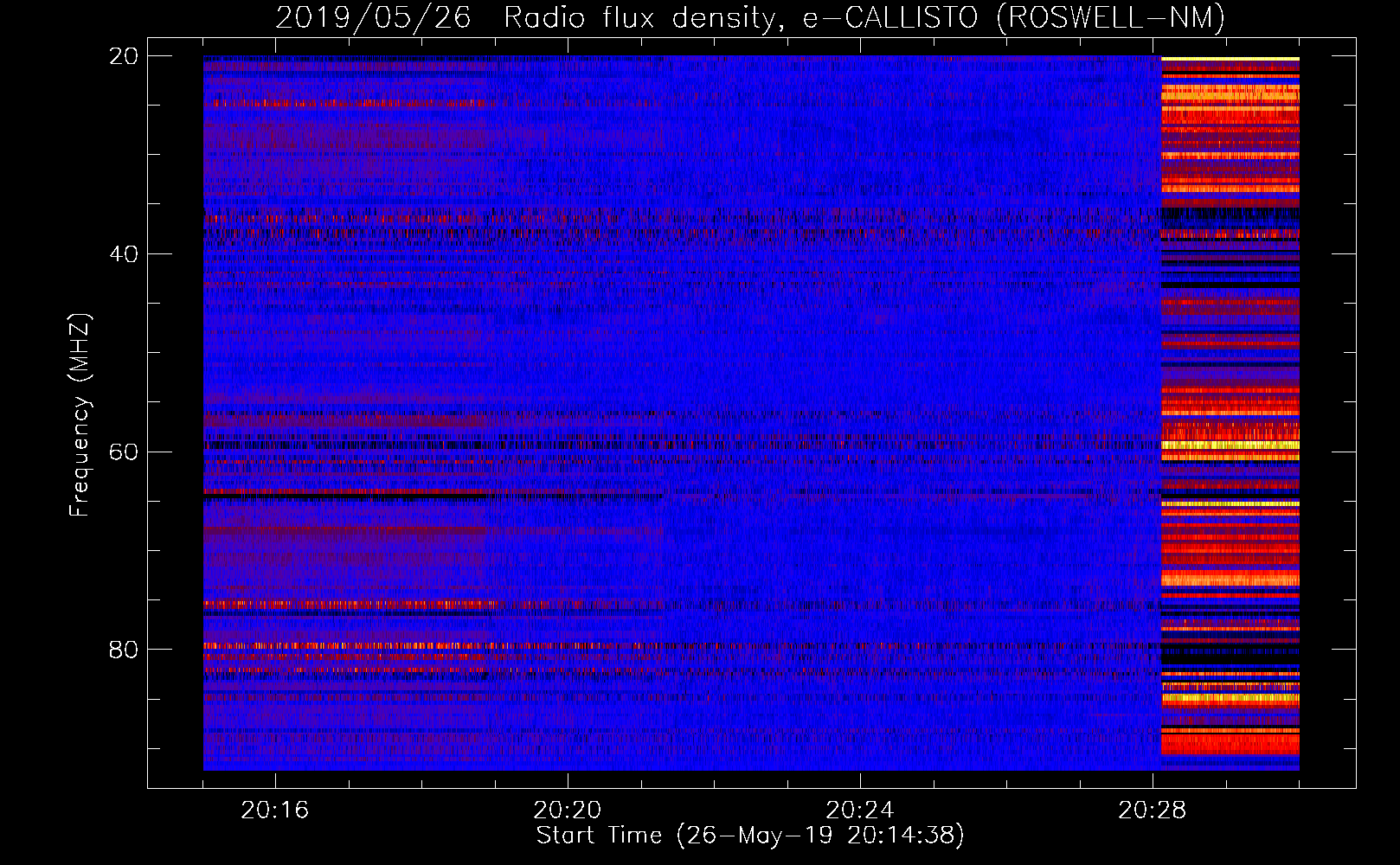Image resolution: width=1400 pixels, height=865 pixels.
Task: Click the frequency tick label '40'
Action: pyautogui.click(x=123, y=254)
